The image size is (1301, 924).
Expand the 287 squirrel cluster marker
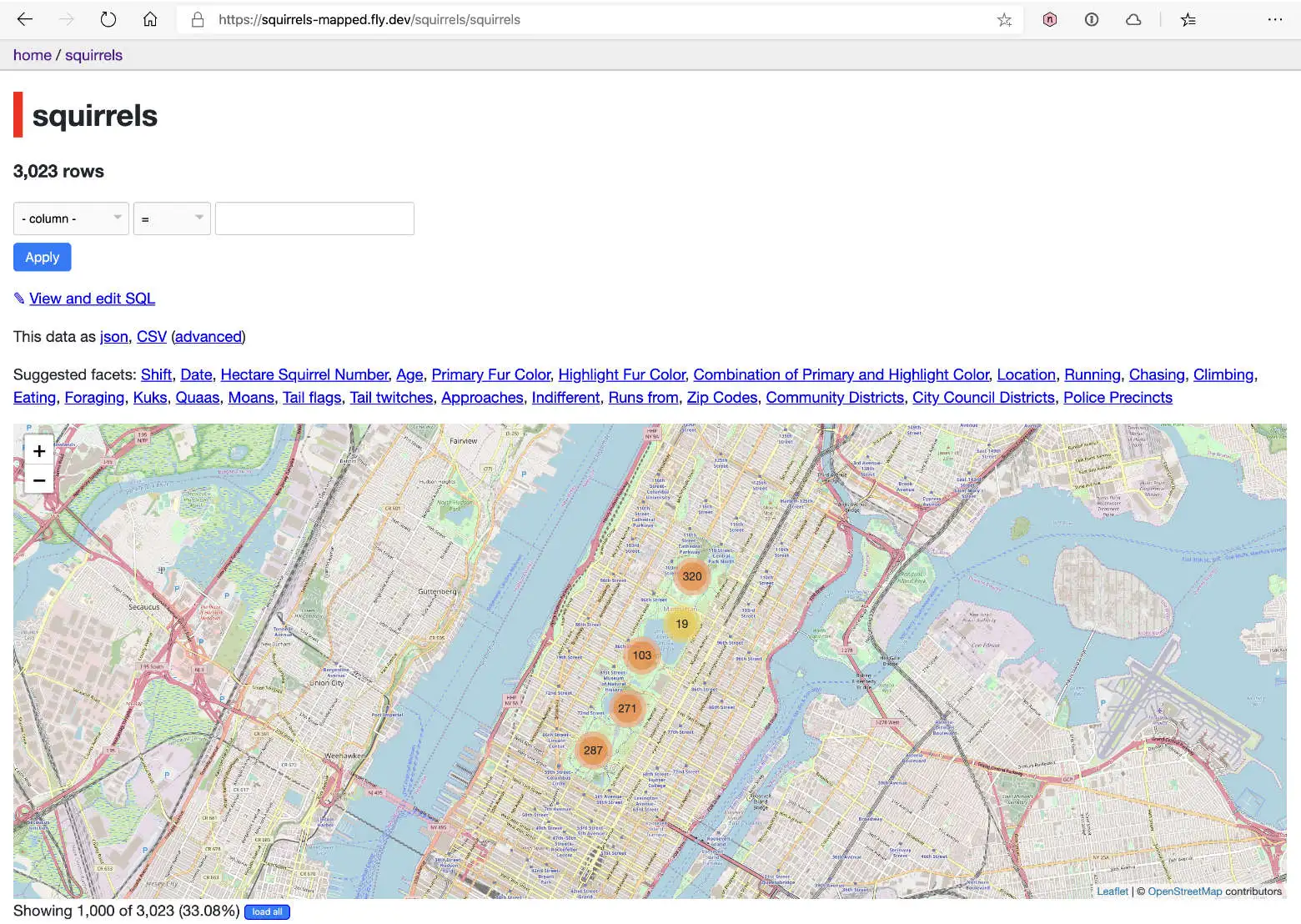click(x=593, y=750)
